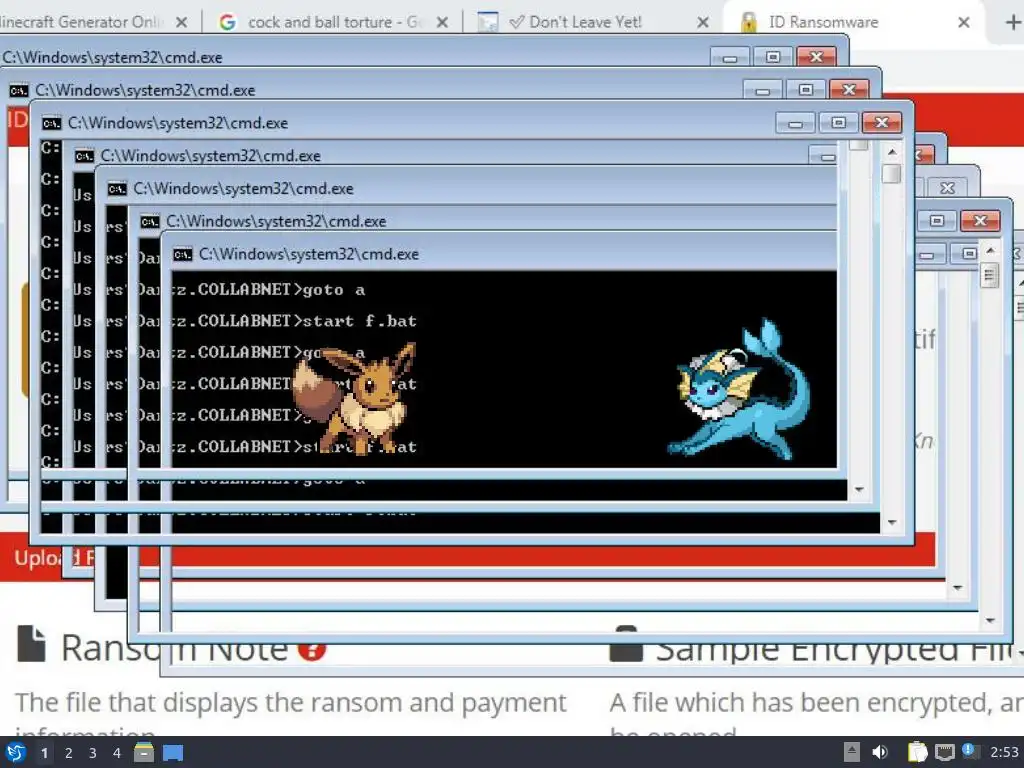Image resolution: width=1024 pixels, height=768 pixels.
Task: Click the 2:53 clock in the taskbar
Action: point(1004,752)
